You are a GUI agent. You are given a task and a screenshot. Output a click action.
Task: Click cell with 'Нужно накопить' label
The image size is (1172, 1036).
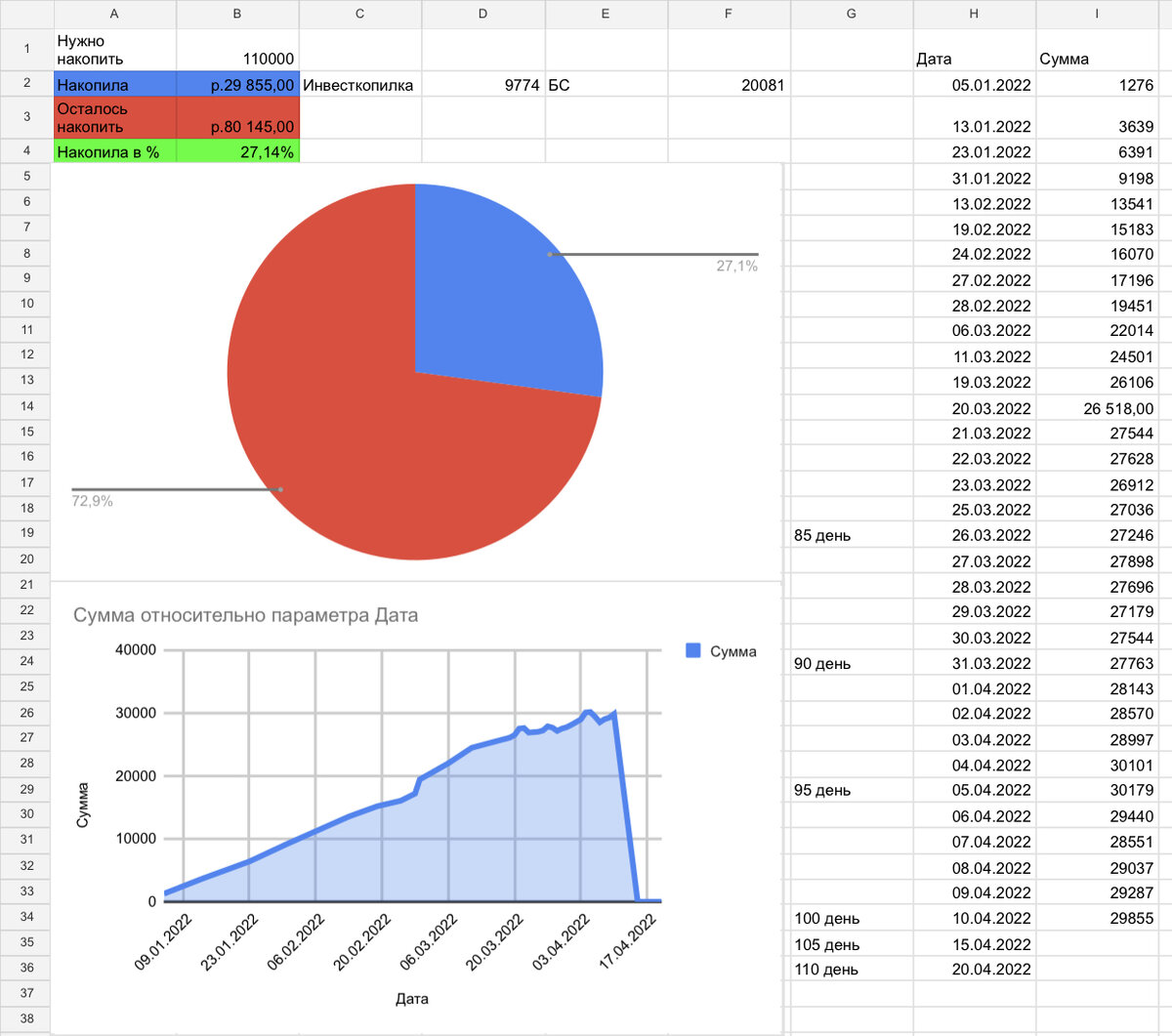click(x=115, y=50)
